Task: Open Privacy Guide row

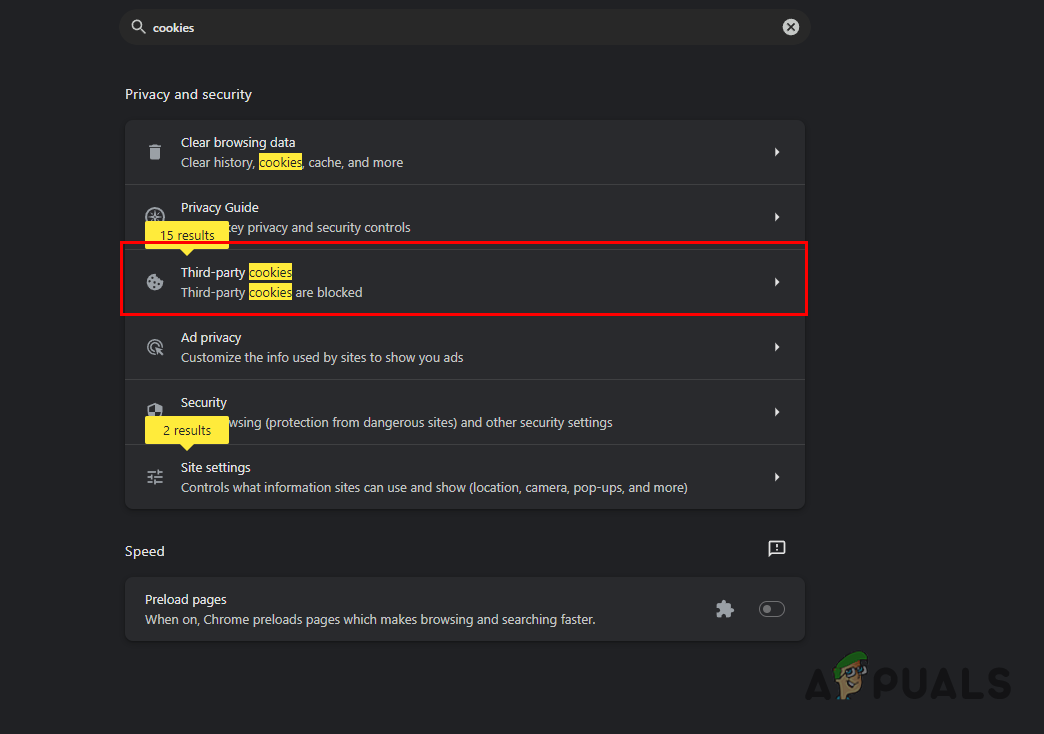Action: [465, 217]
